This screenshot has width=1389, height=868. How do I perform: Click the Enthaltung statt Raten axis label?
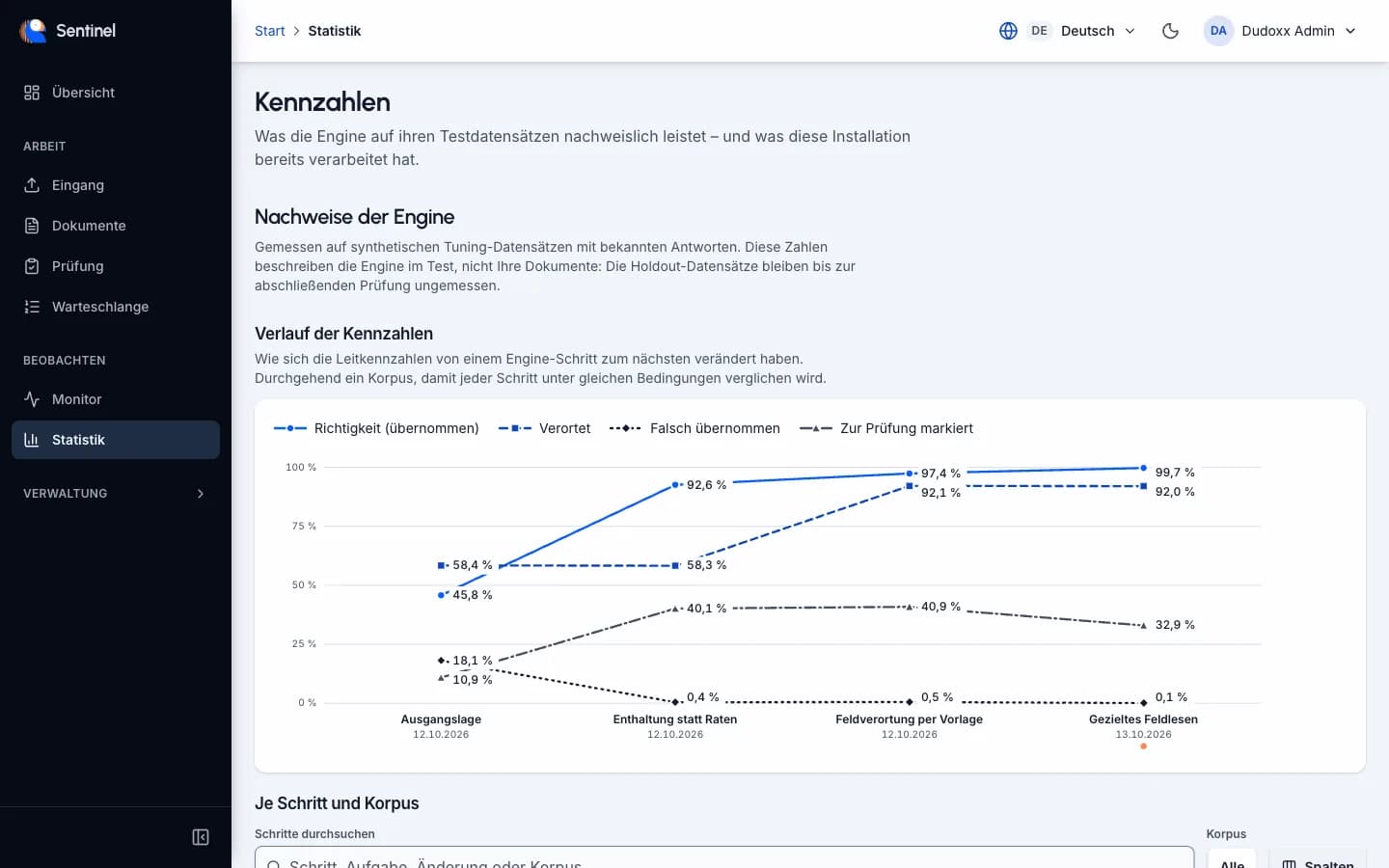675,719
